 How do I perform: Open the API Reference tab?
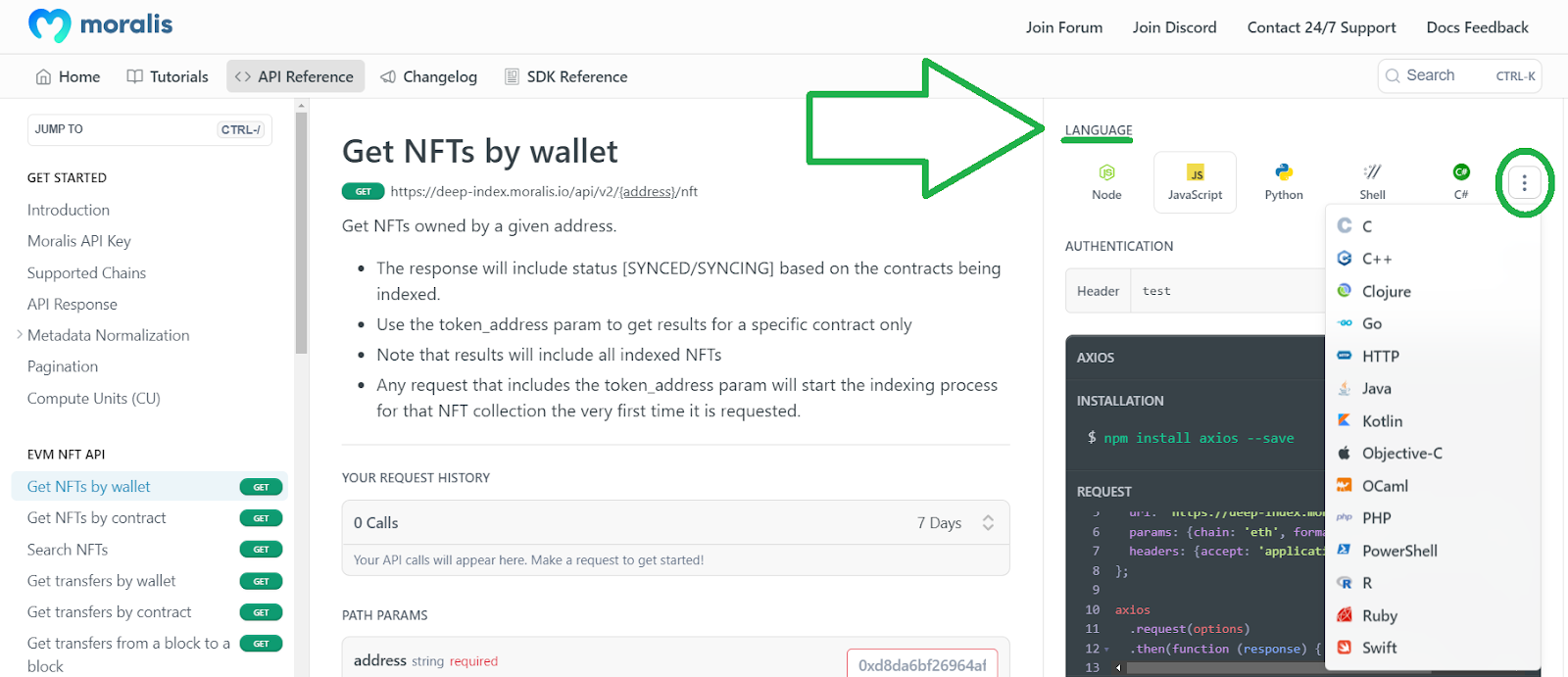click(x=295, y=76)
